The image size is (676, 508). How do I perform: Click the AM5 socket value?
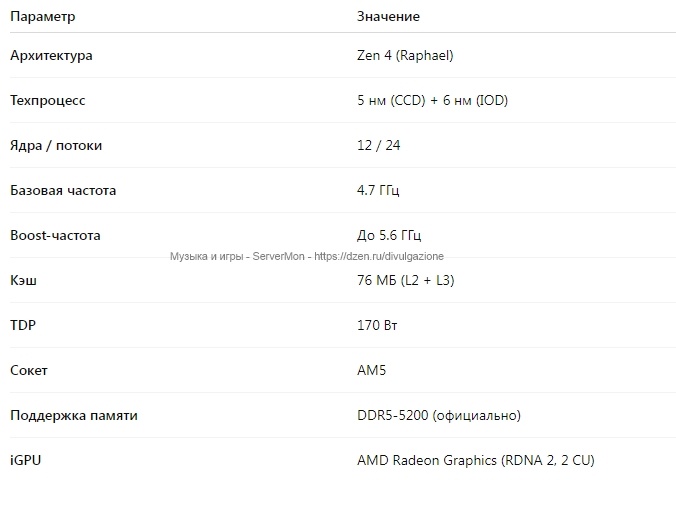point(372,370)
